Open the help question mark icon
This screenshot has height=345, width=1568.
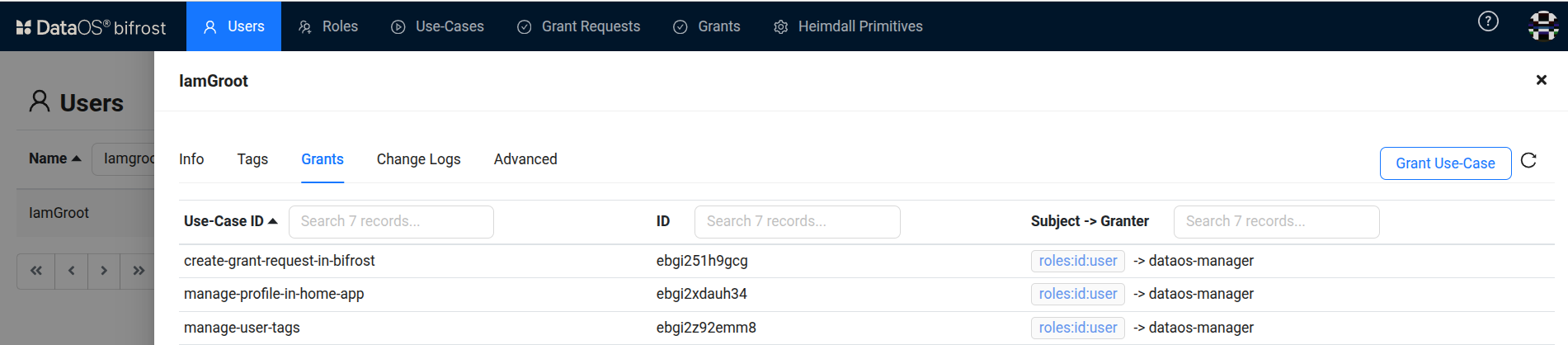1488,21
